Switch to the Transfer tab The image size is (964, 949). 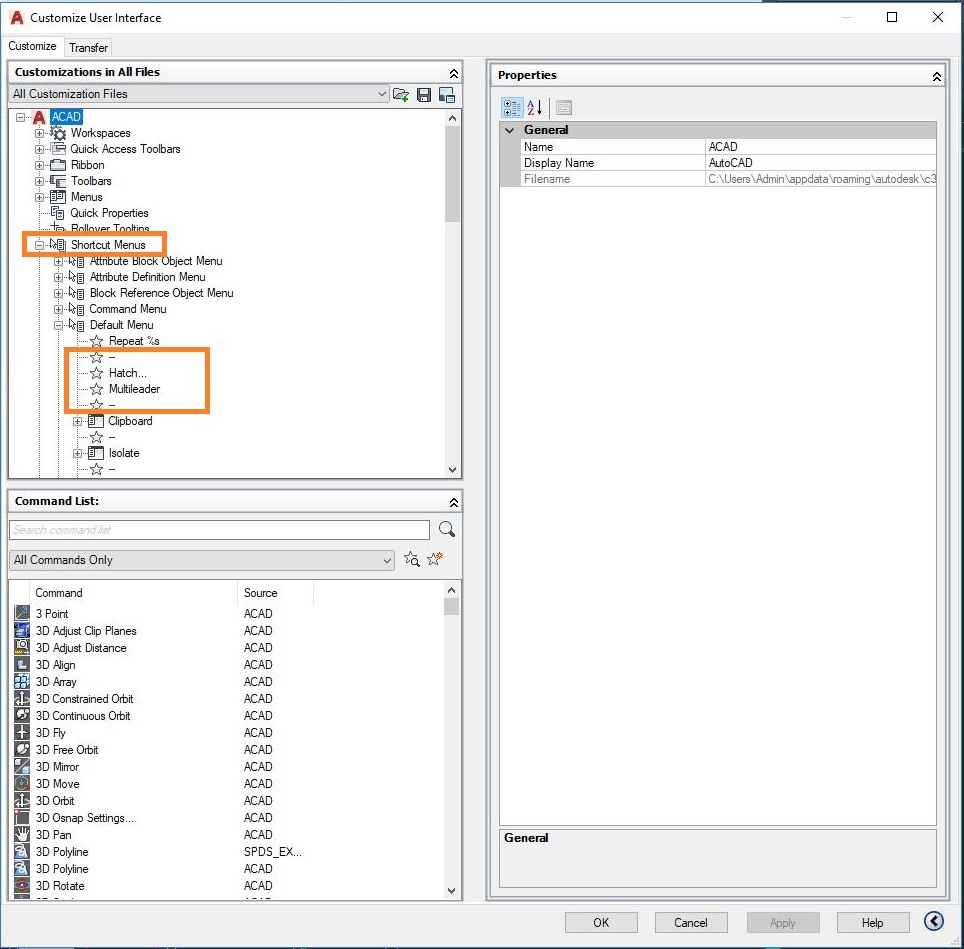88,47
